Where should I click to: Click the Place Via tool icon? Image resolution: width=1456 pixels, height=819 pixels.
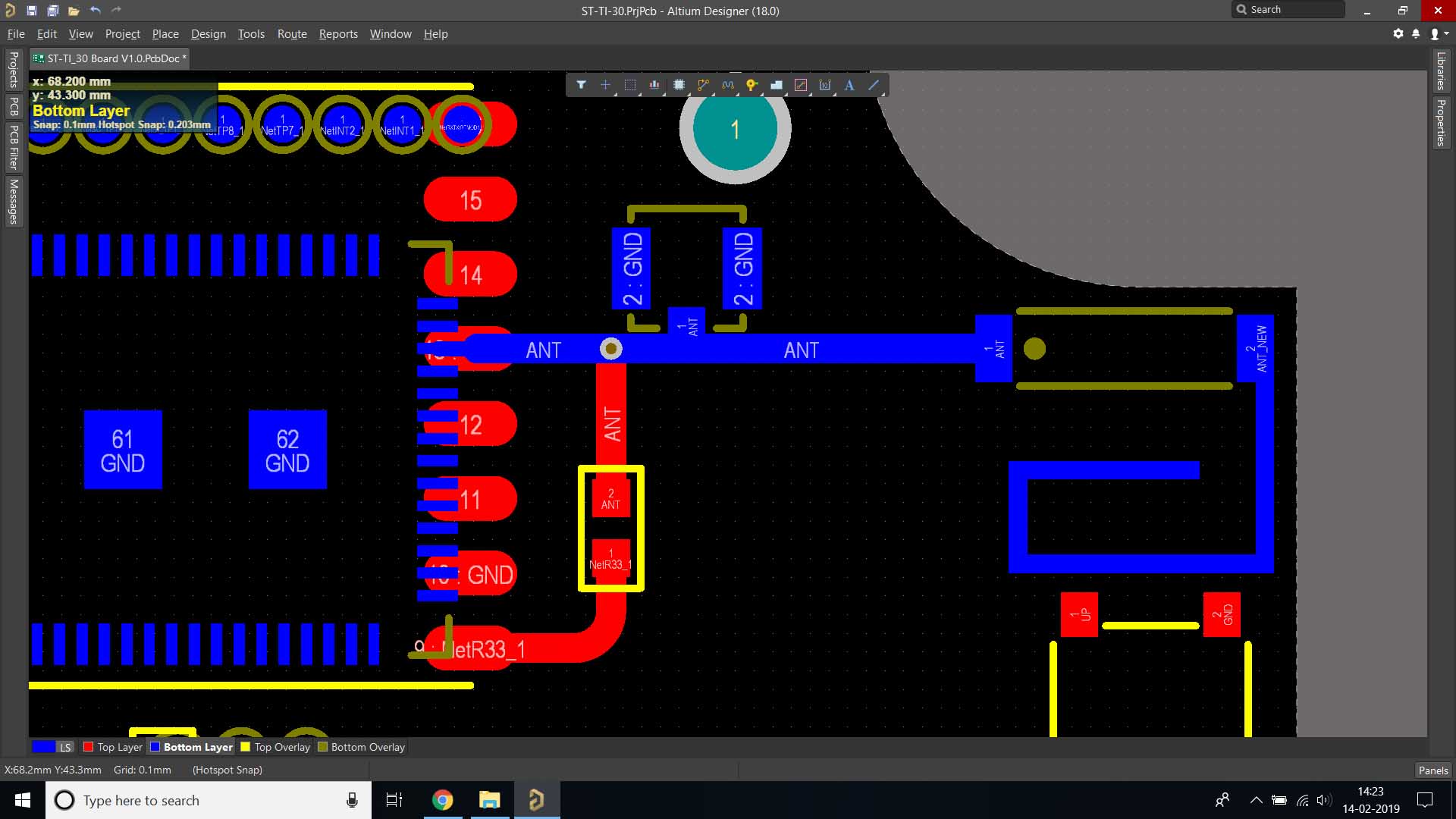[752, 85]
